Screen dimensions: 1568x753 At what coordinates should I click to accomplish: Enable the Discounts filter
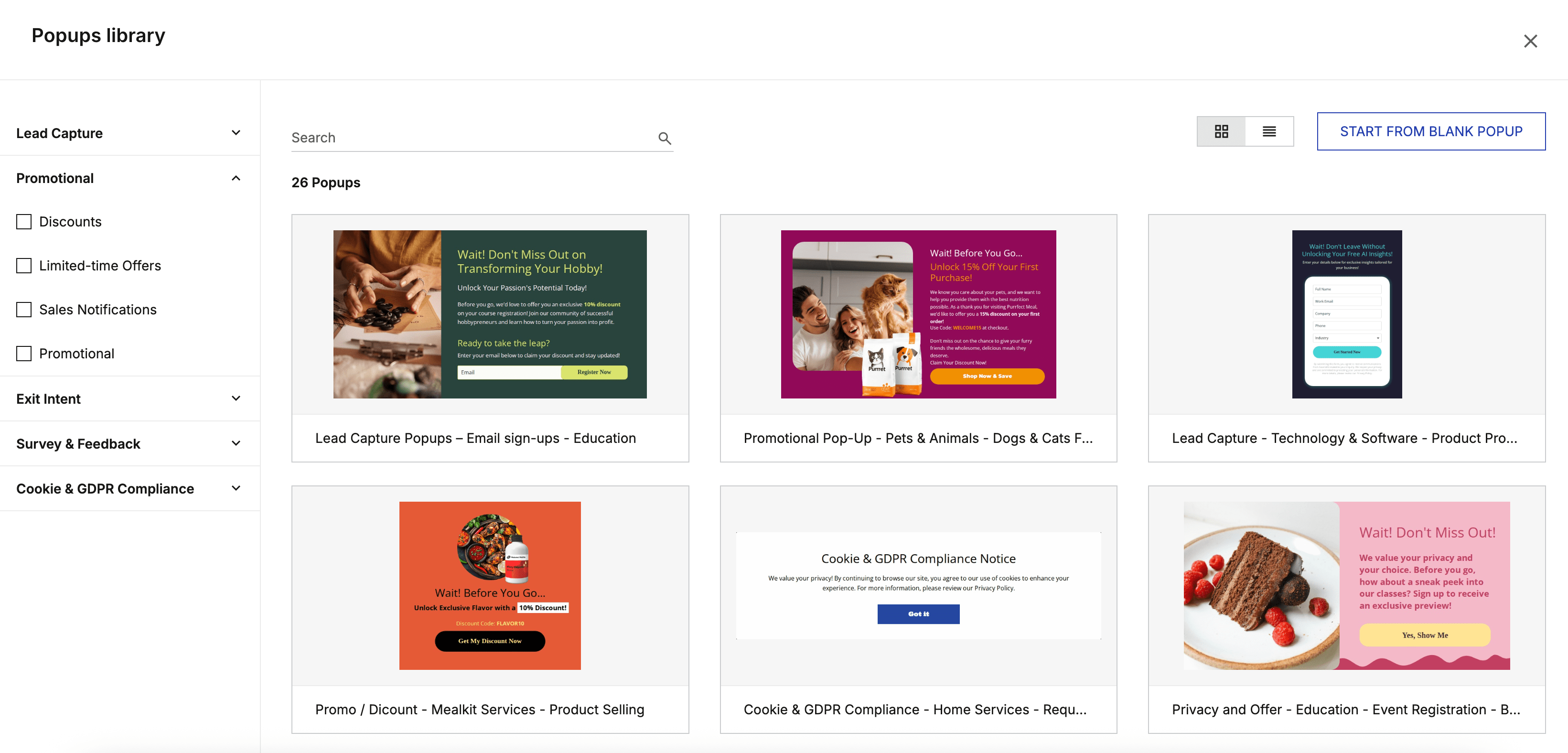pyautogui.click(x=24, y=222)
